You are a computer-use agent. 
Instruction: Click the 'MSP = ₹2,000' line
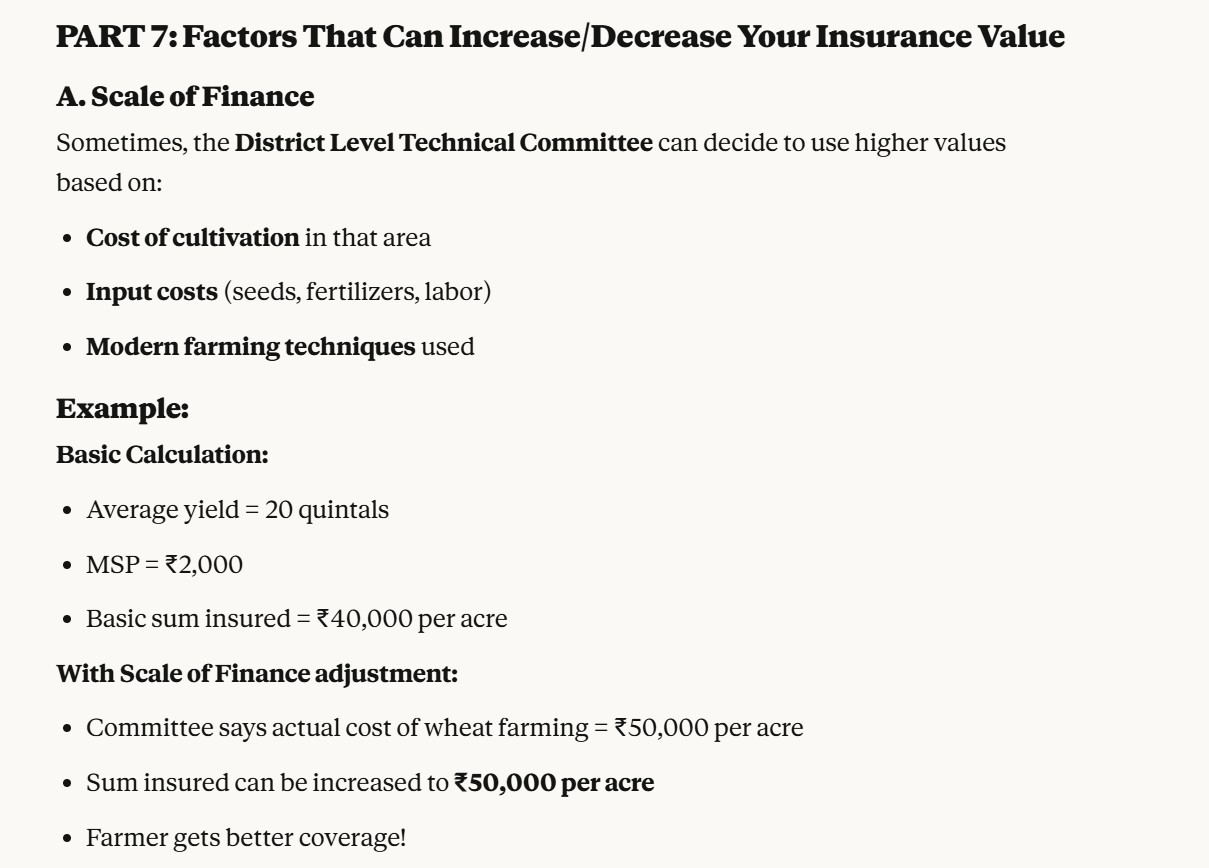click(x=164, y=565)
